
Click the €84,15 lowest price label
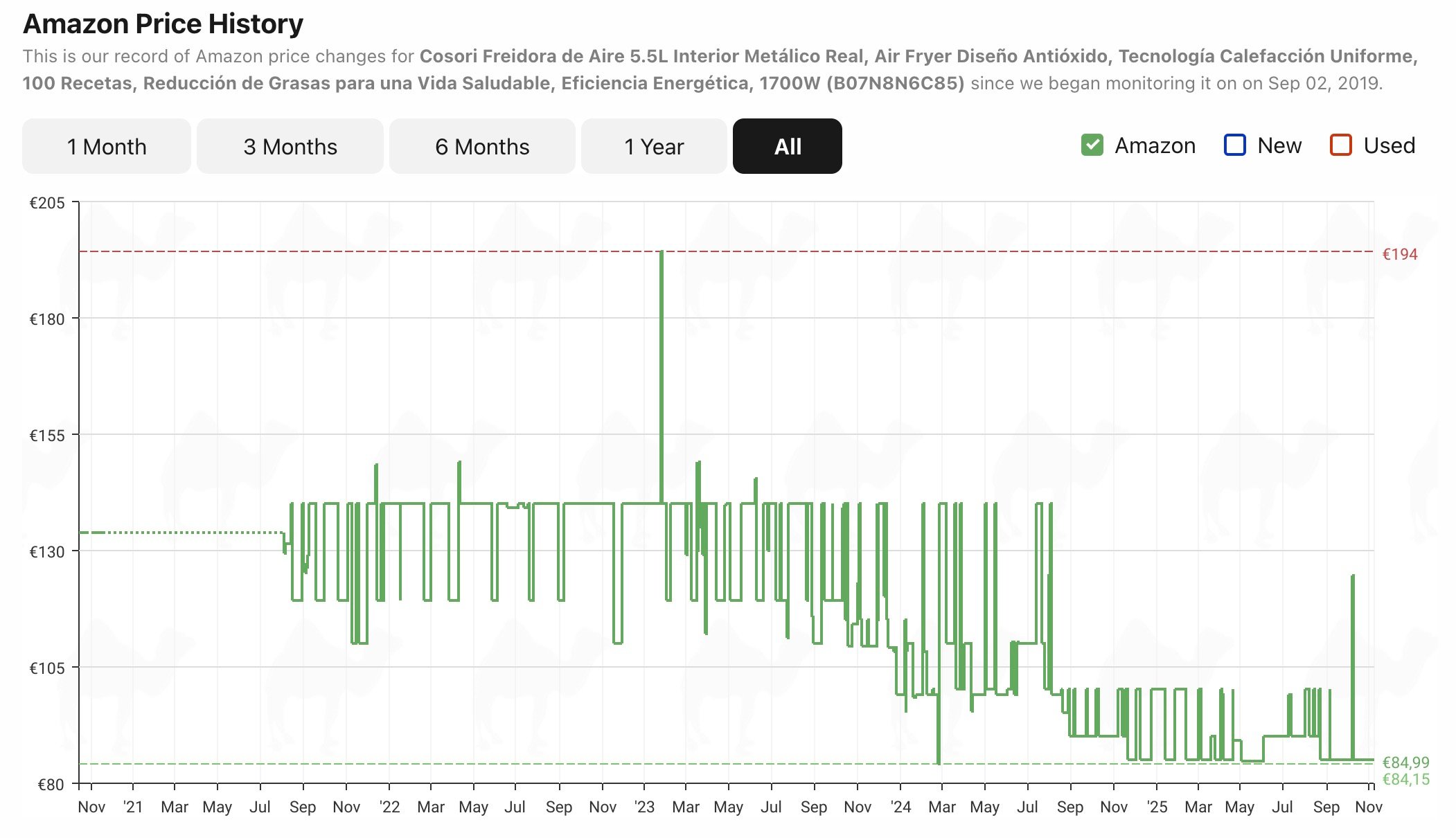pyautogui.click(x=1405, y=780)
